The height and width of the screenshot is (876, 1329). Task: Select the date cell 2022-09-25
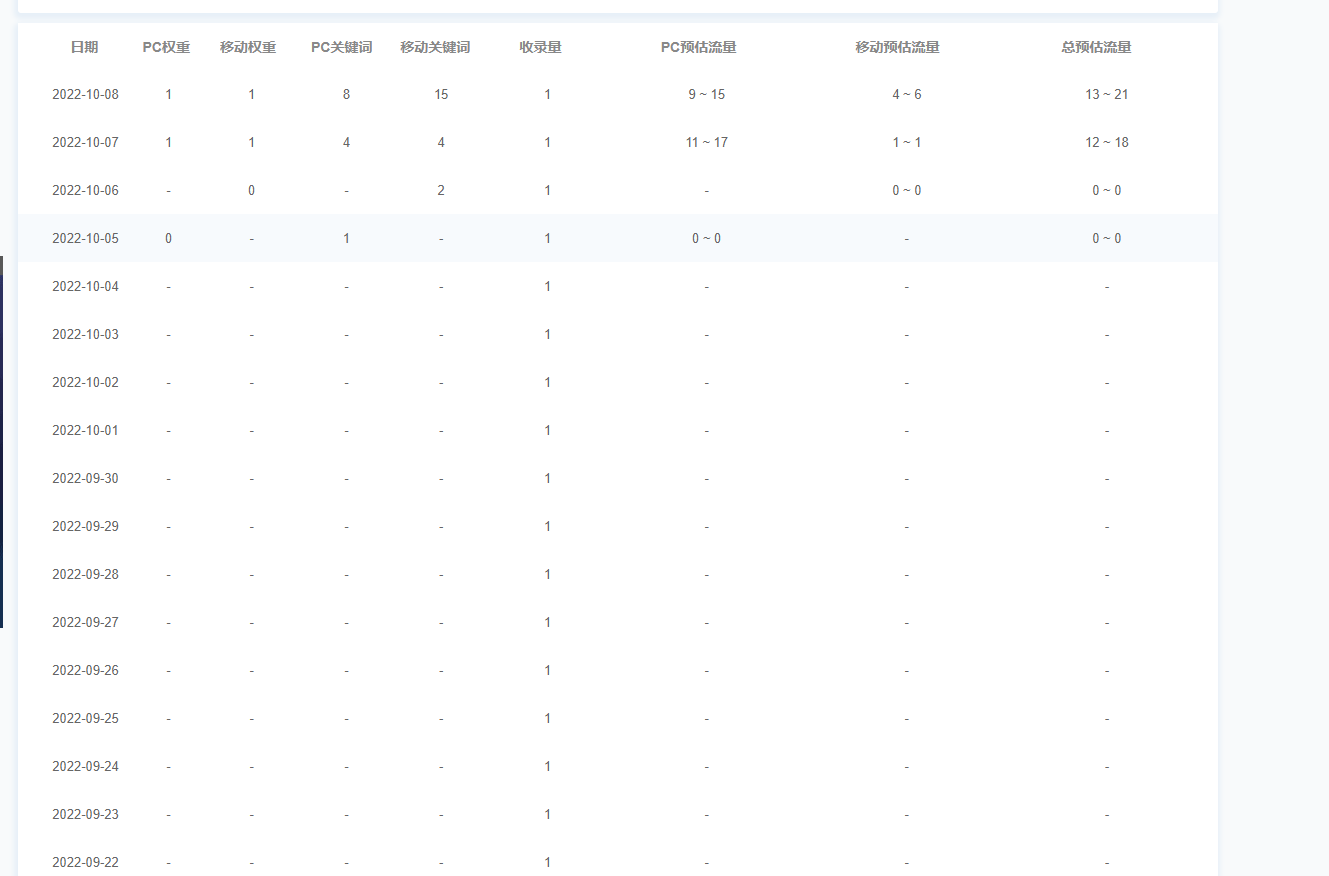coord(85,718)
